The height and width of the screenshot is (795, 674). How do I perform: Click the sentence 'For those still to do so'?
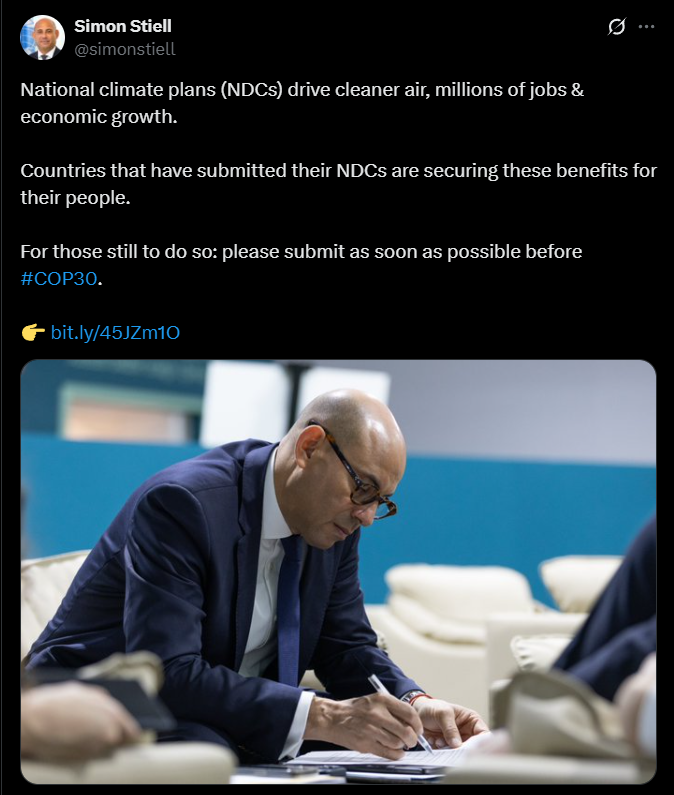point(301,251)
